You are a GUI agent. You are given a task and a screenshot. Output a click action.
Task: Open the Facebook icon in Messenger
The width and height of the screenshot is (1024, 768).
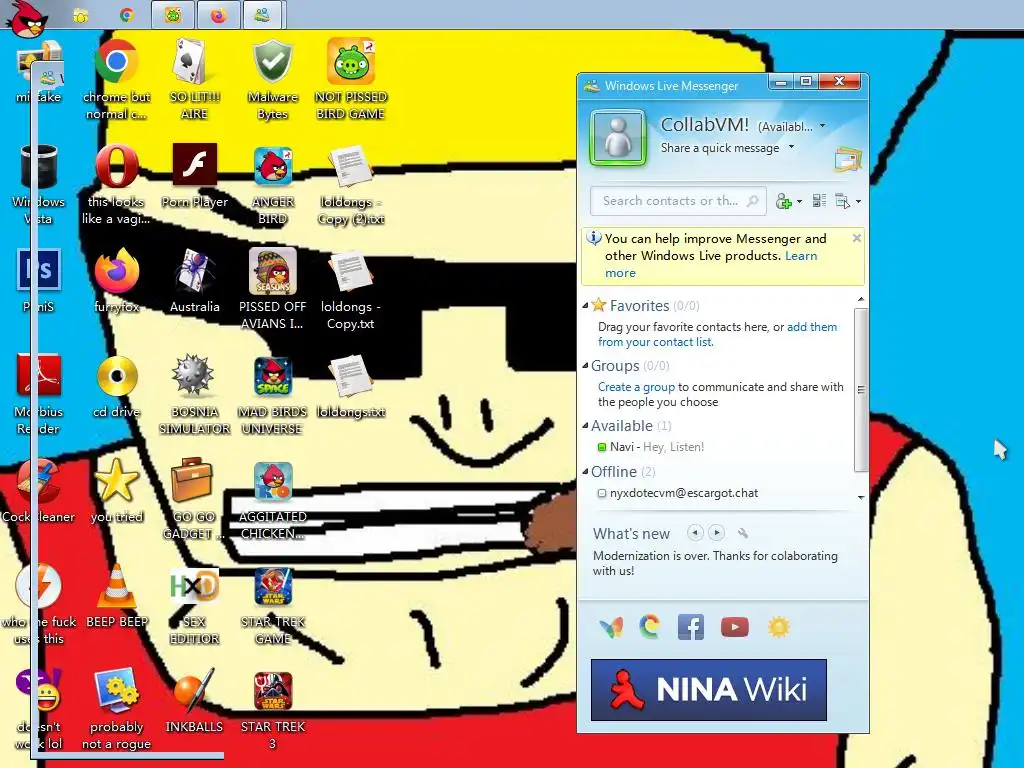pyautogui.click(x=690, y=627)
